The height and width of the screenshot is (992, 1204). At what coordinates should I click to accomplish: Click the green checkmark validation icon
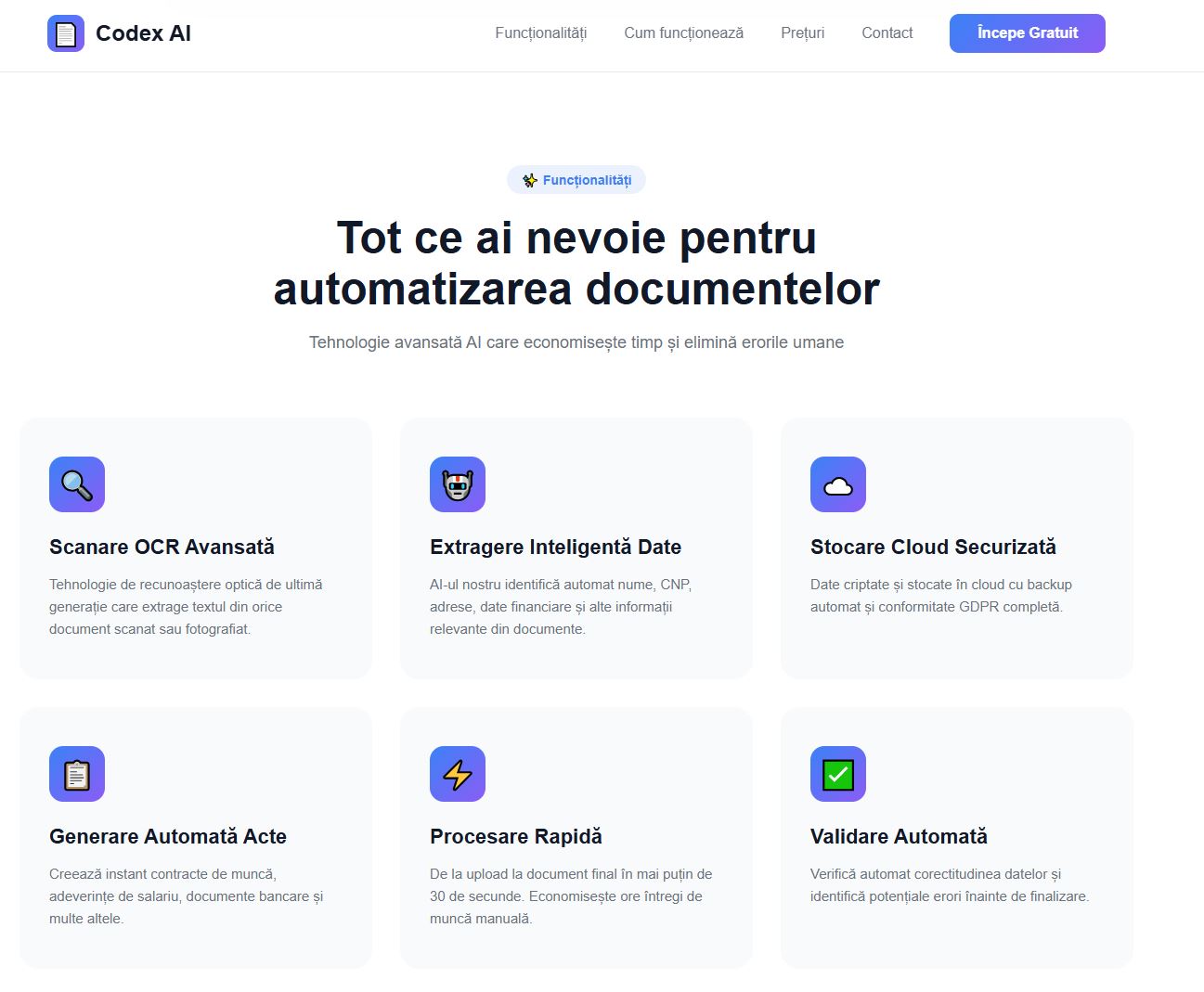(838, 774)
